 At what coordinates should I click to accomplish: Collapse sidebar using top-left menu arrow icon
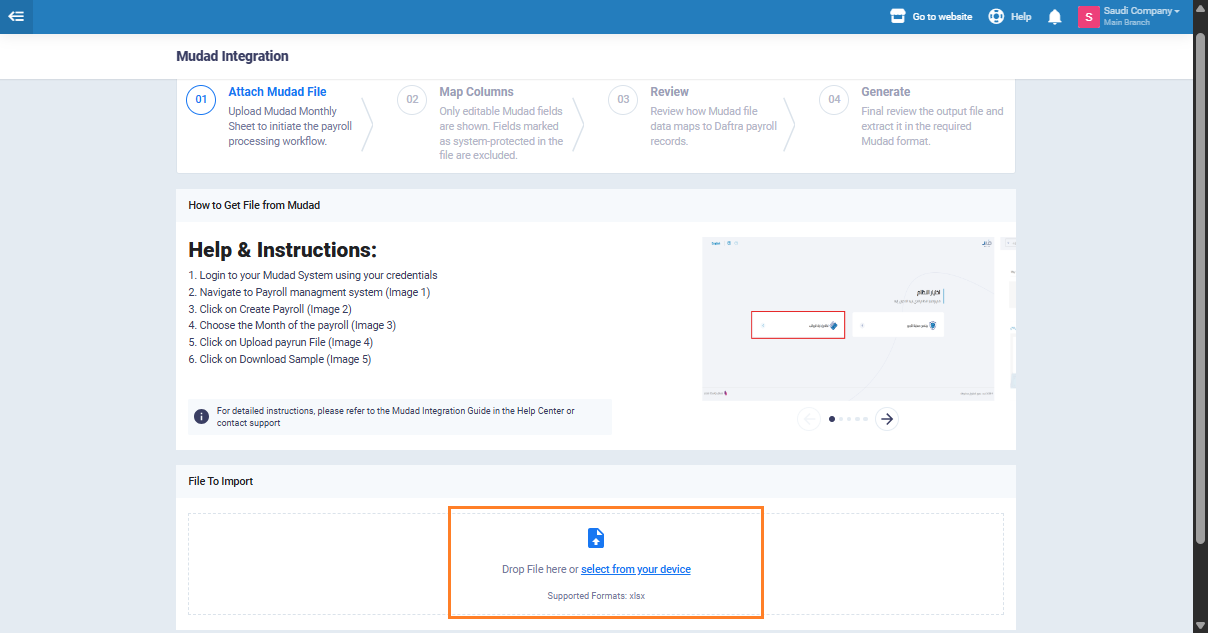(x=16, y=16)
